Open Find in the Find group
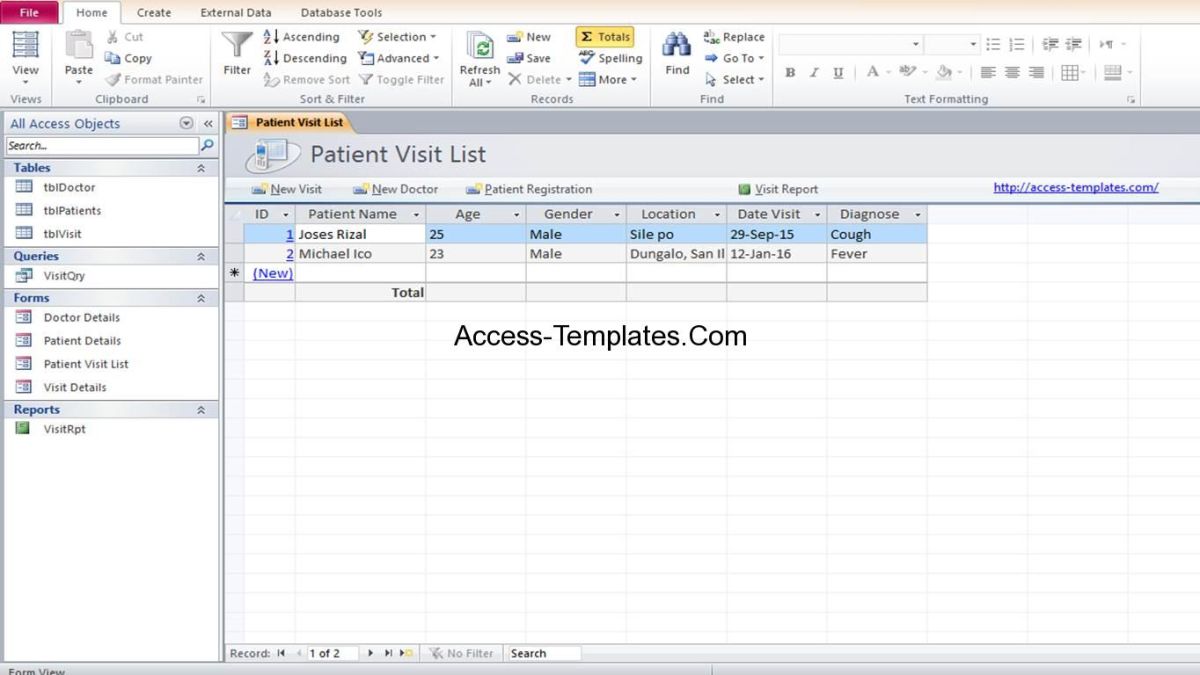The height and width of the screenshot is (675, 1200). click(676, 58)
